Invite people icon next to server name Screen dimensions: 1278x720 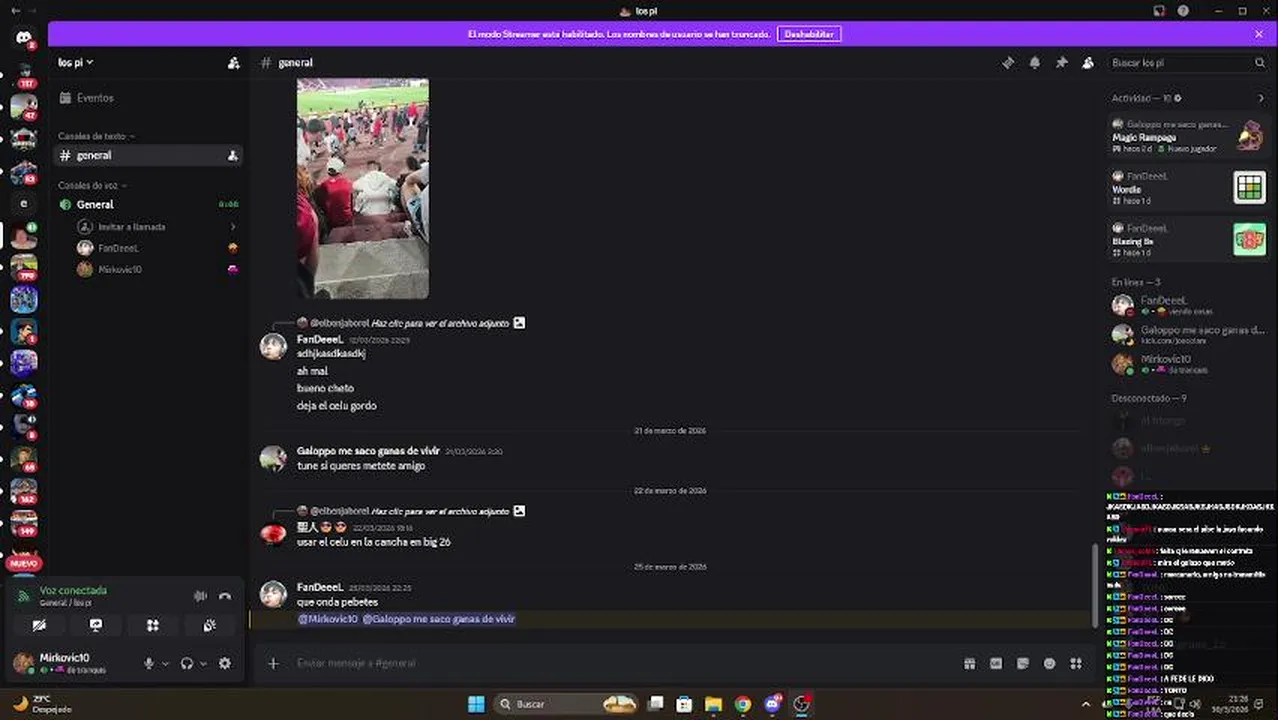pos(234,62)
